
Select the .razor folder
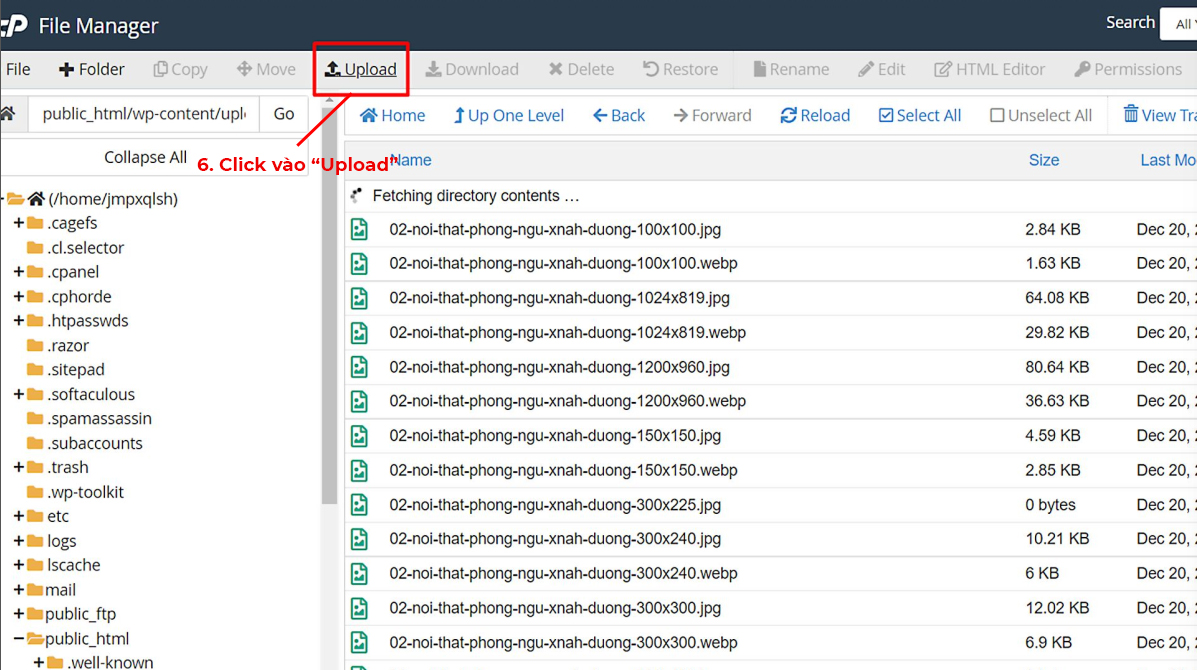click(68, 346)
